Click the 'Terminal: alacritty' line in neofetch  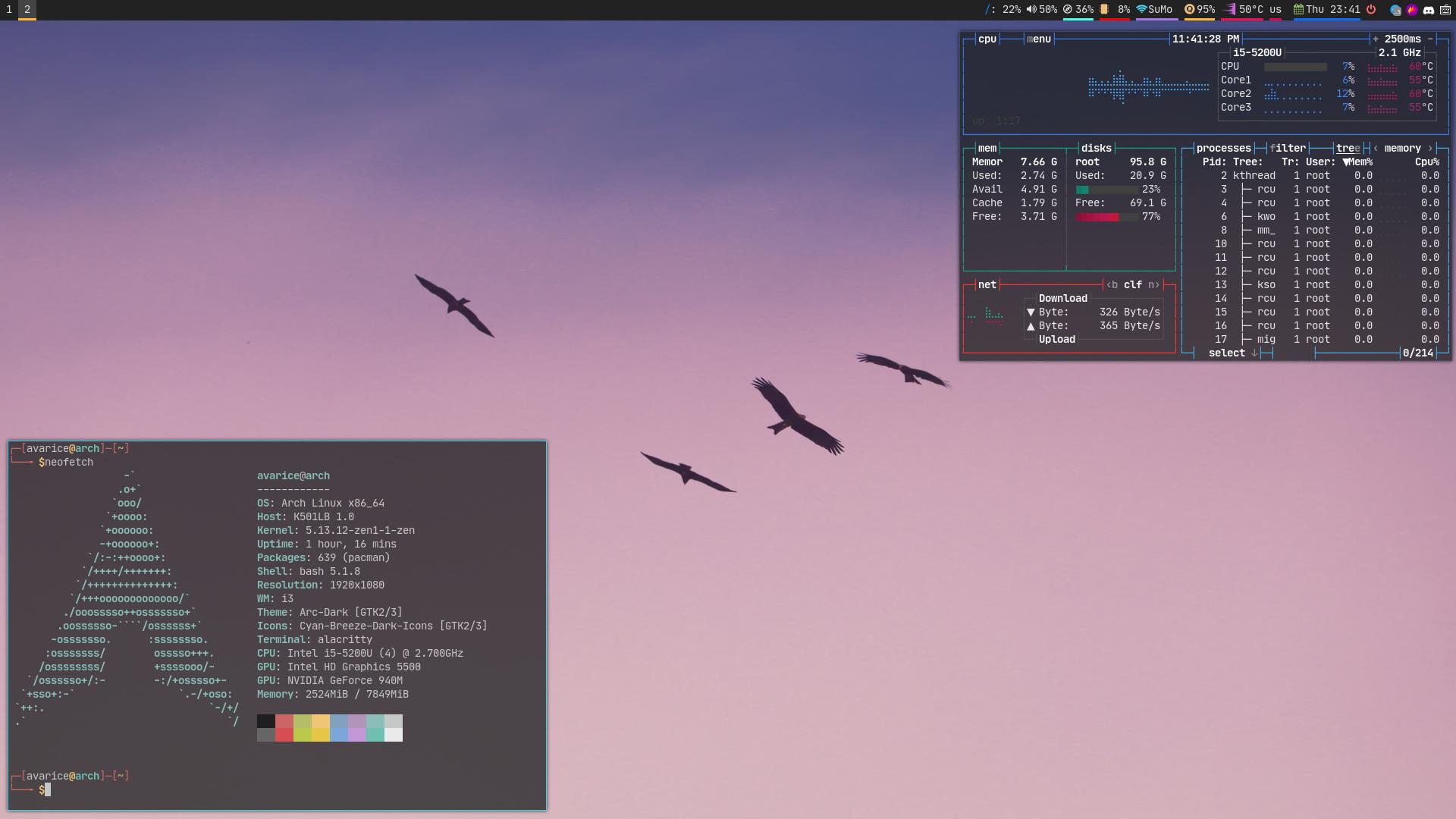click(315, 640)
